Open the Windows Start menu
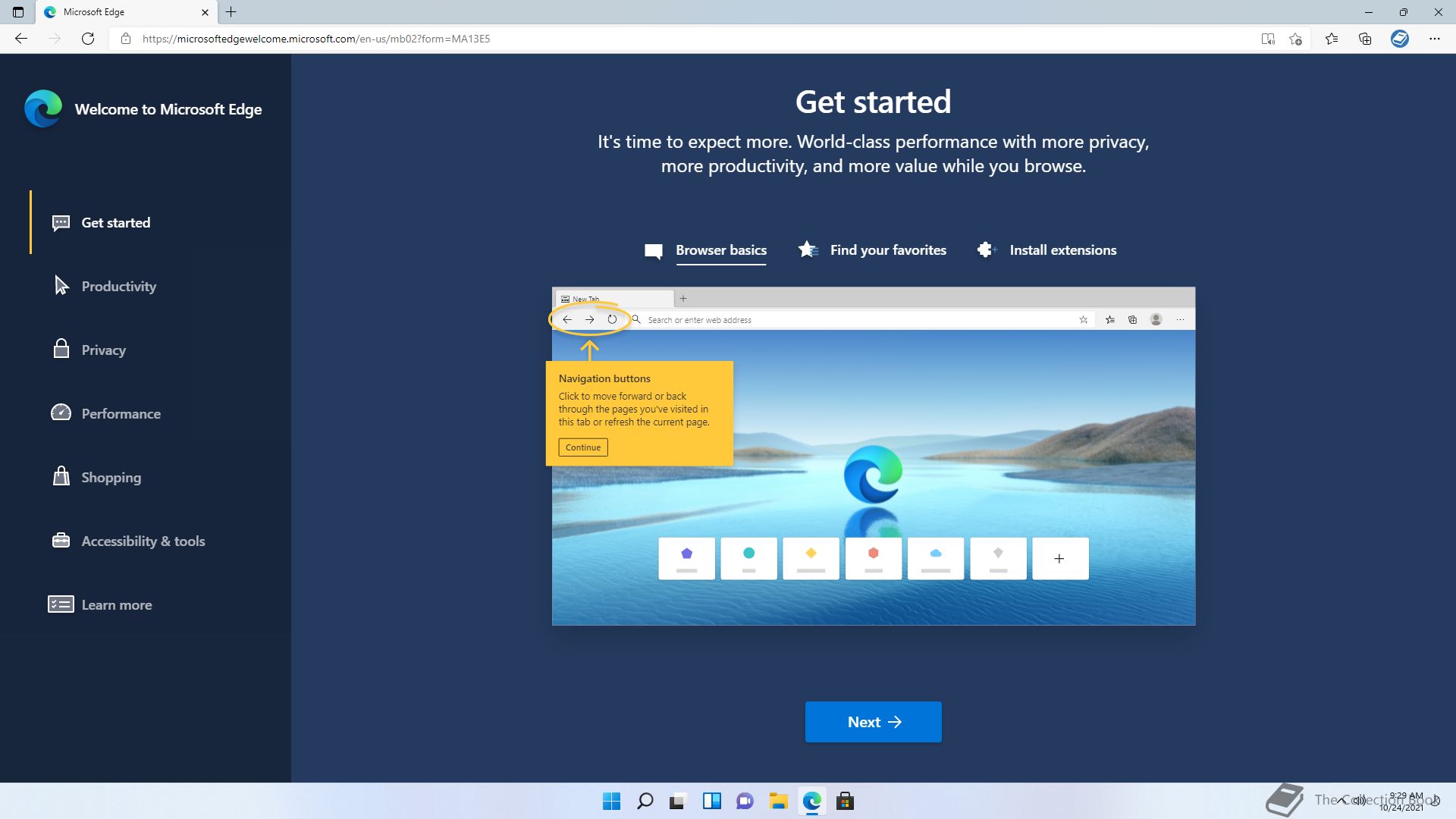Image resolution: width=1456 pixels, height=819 pixels. coord(611,802)
